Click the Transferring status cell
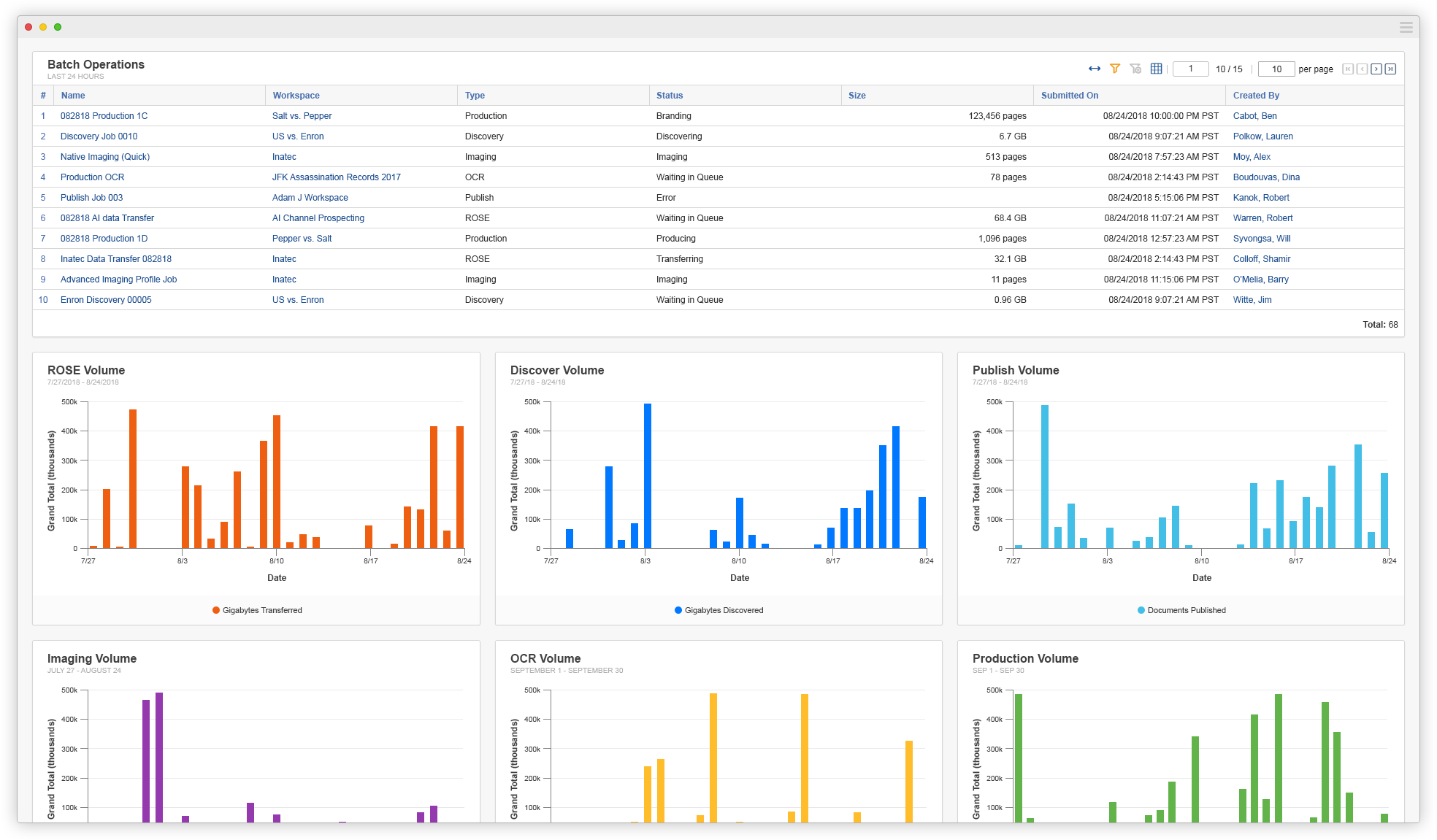Screen dimensions: 1437x840 680,259
